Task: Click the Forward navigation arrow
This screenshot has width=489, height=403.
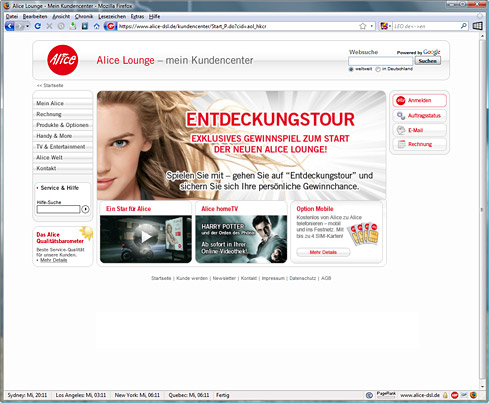Action: click(x=20, y=26)
